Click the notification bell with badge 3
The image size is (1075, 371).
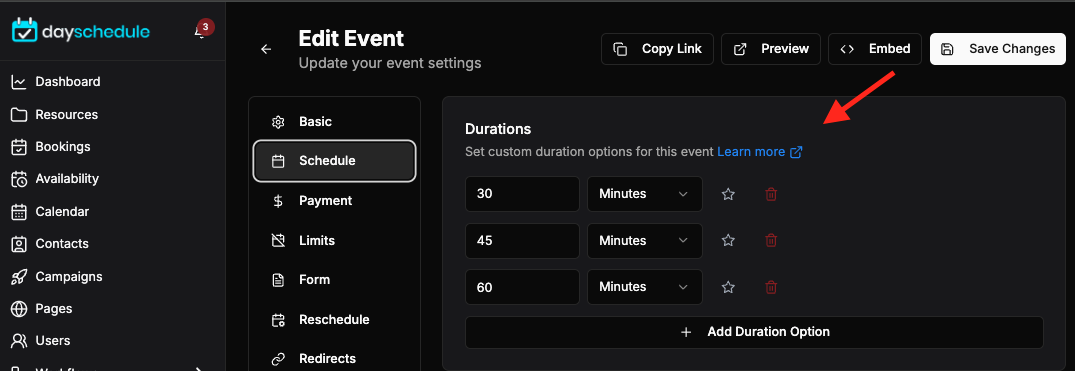pyautogui.click(x=201, y=32)
